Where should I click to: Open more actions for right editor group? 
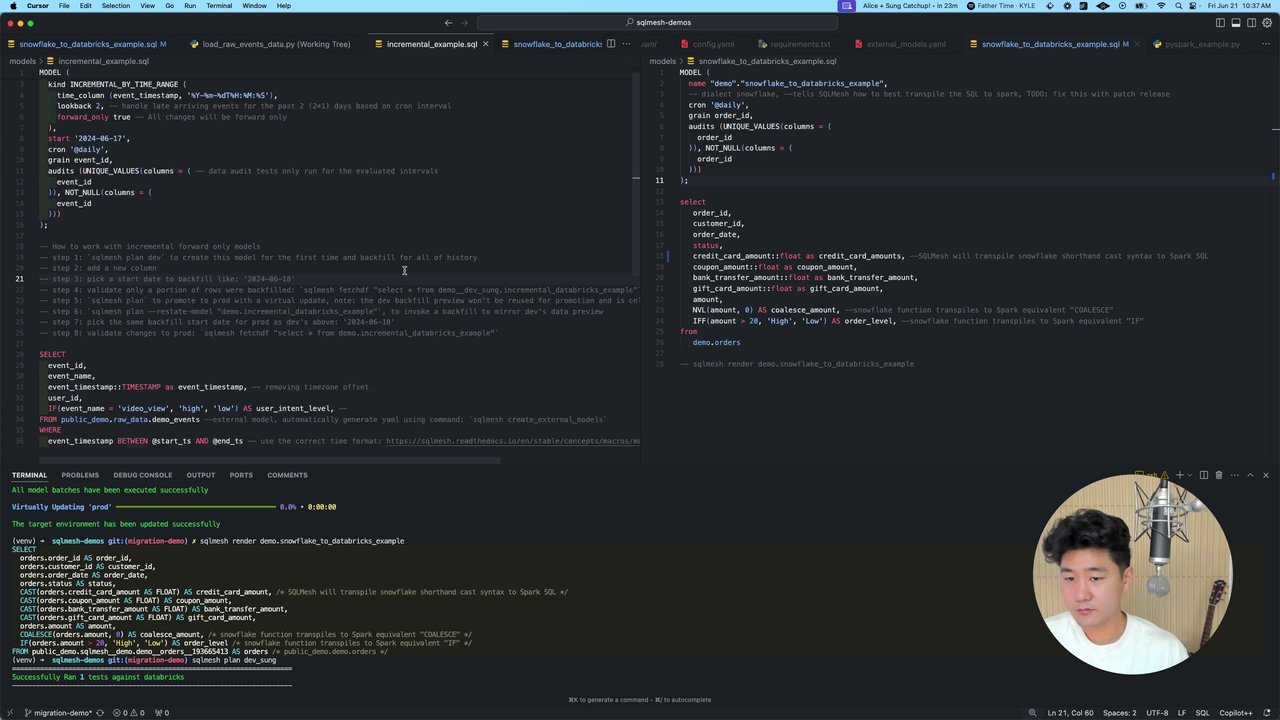1266,44
